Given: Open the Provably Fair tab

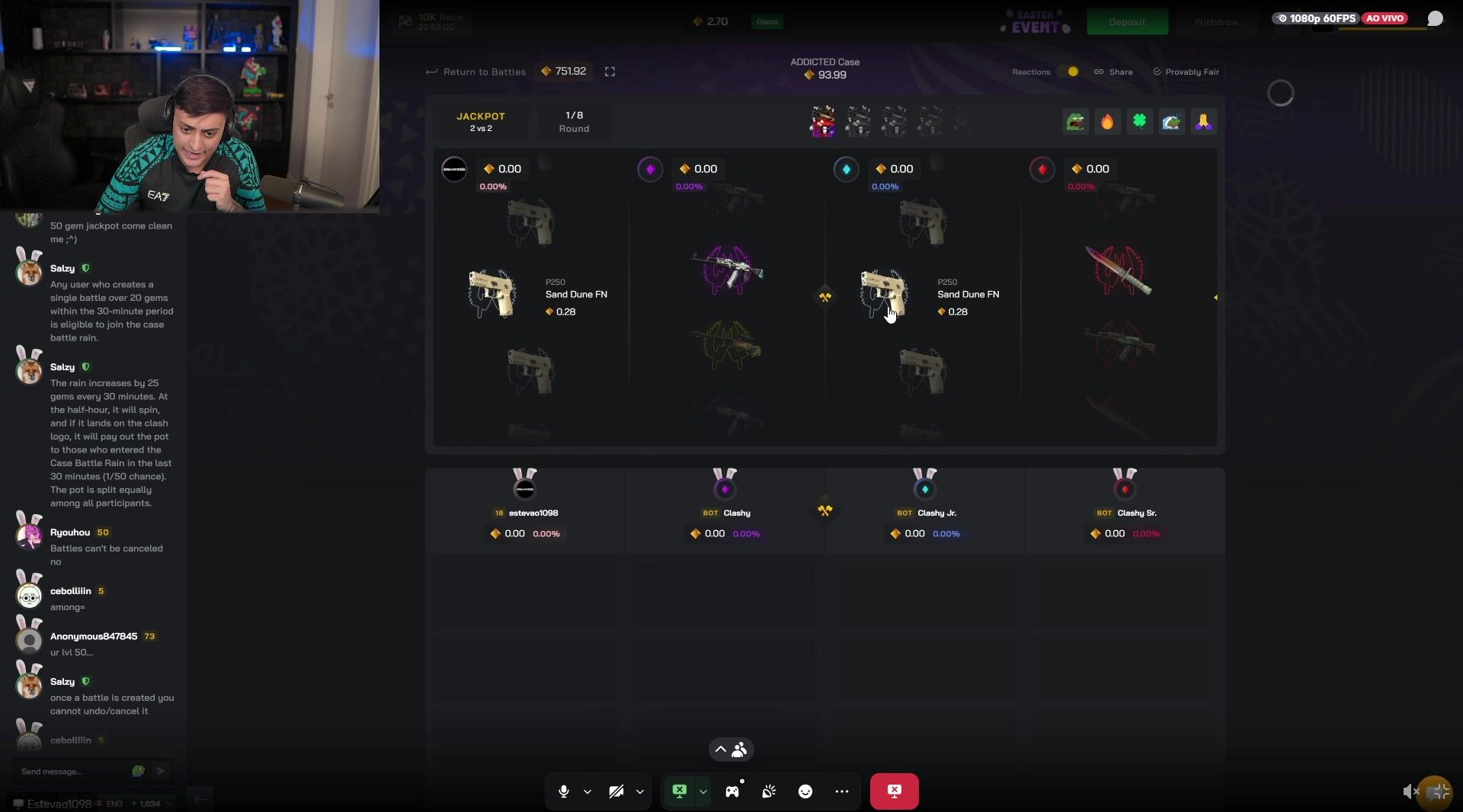Looking at the screenshot, I should [x=1186, y=72].
